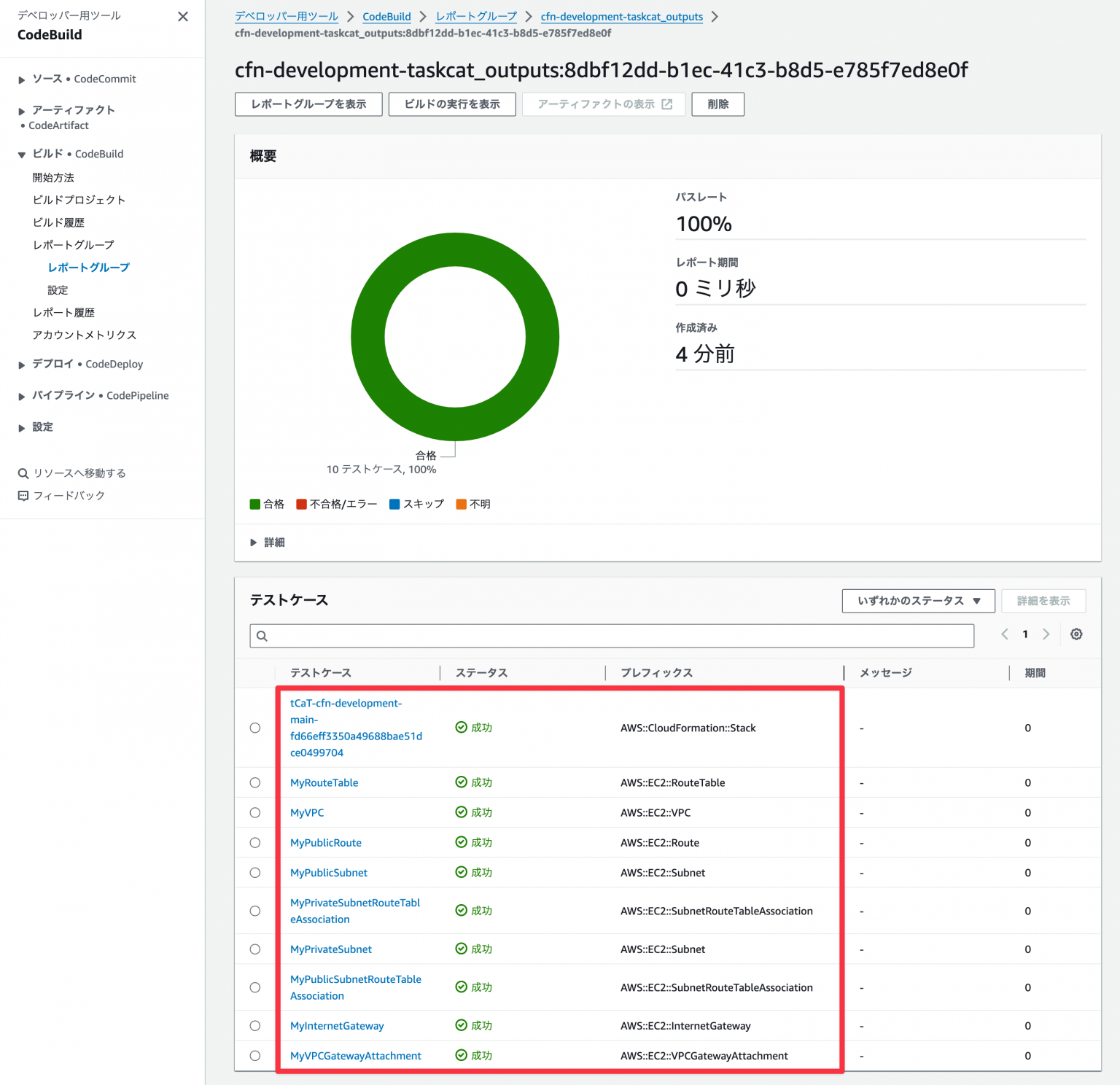The height and width of the screenshot is (1085, 1120).
Task: Open the MyPrivateSubnet test case link
Action: 330,949
